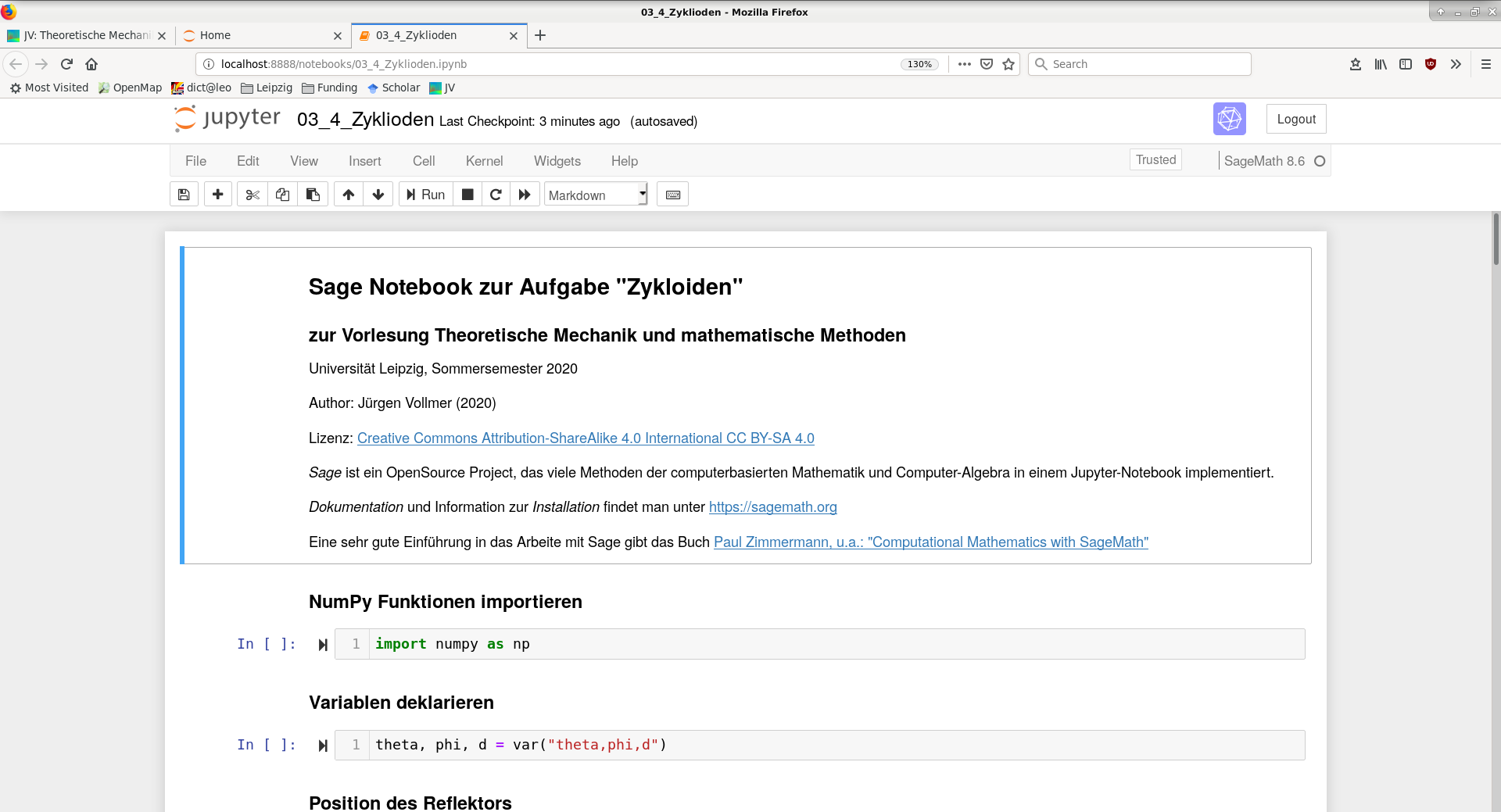Restart kernel and rerun all cells

pyautogui.click(x=525, y=195)
